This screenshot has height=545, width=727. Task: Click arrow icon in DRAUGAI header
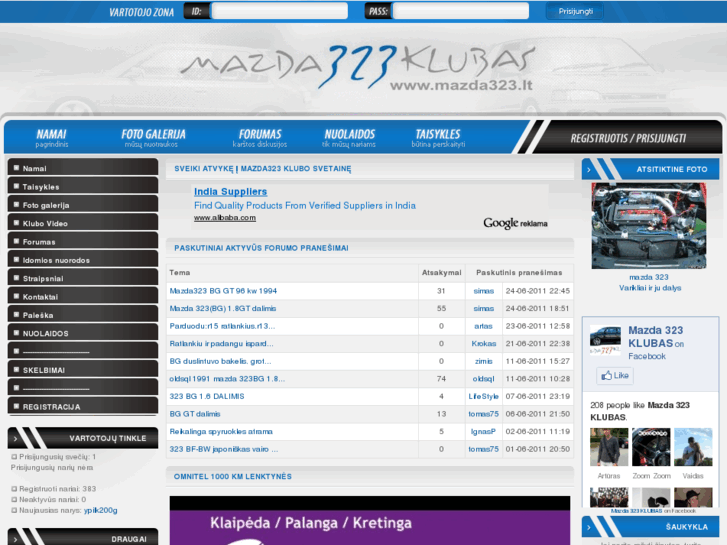click(x=15, y=539)
